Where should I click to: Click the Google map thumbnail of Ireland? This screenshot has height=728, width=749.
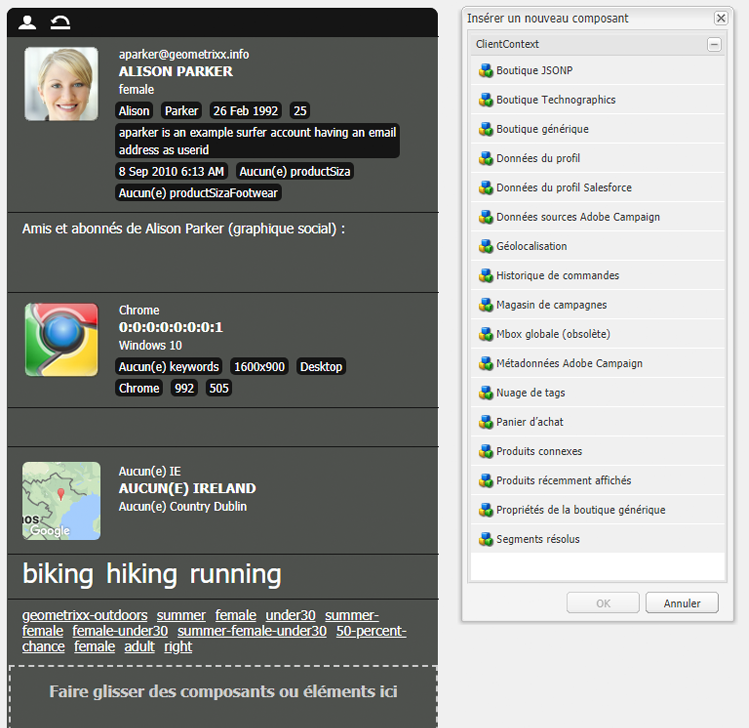(x=61, y=501)
